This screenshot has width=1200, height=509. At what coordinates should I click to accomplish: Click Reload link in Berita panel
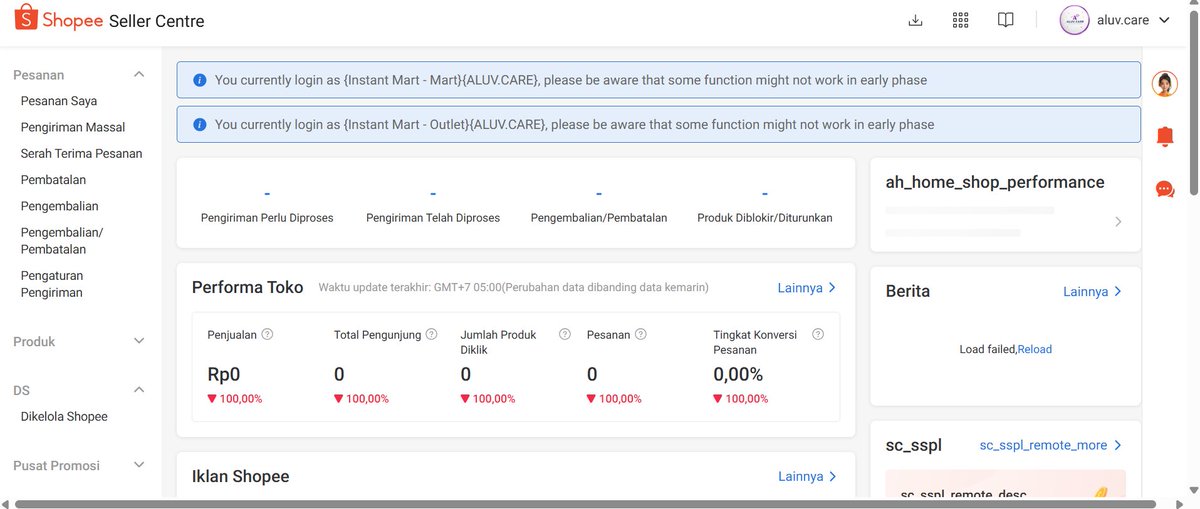click(1035, 349)
